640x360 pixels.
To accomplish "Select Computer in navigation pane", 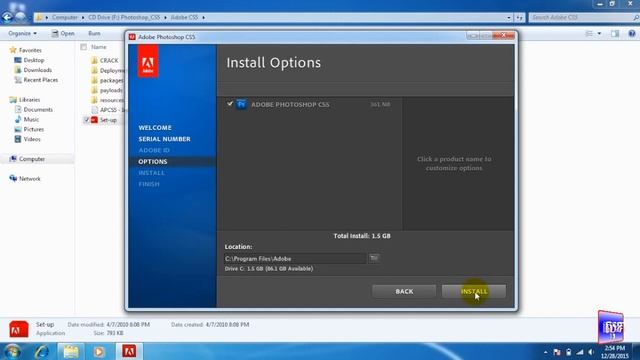I will 32,159.
